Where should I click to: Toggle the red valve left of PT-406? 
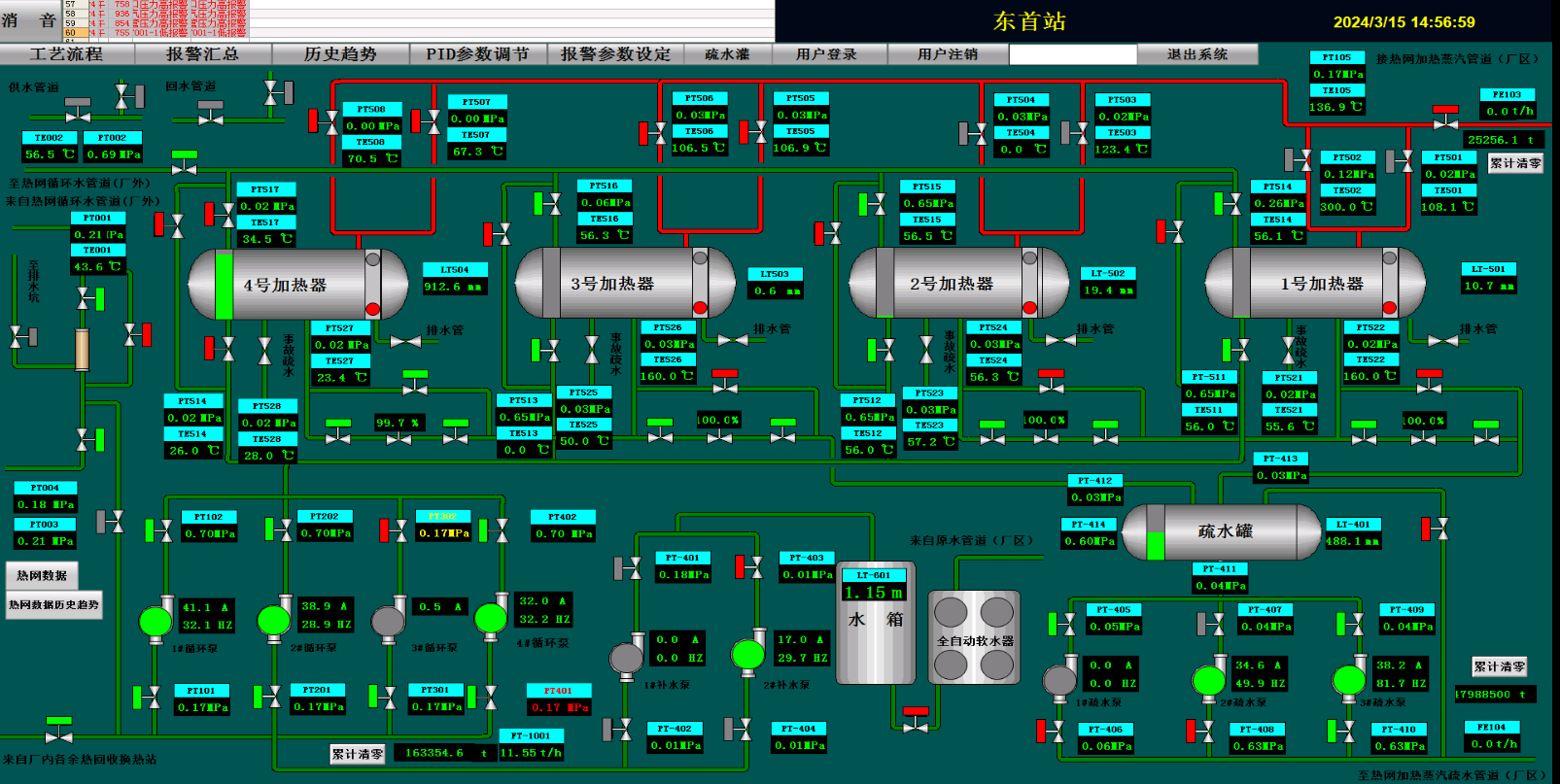click(1050, 731)
